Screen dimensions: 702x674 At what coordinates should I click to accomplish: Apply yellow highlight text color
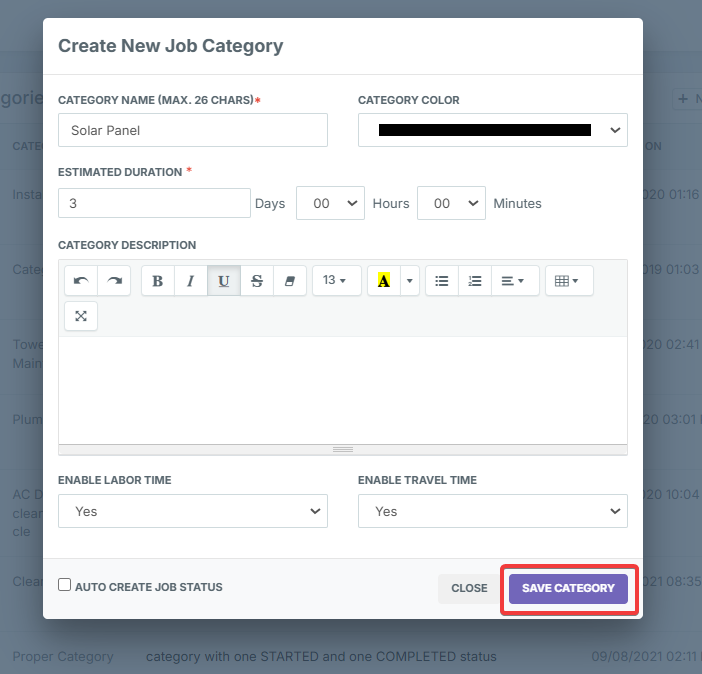pyautogui.click(x=384, y=281)
